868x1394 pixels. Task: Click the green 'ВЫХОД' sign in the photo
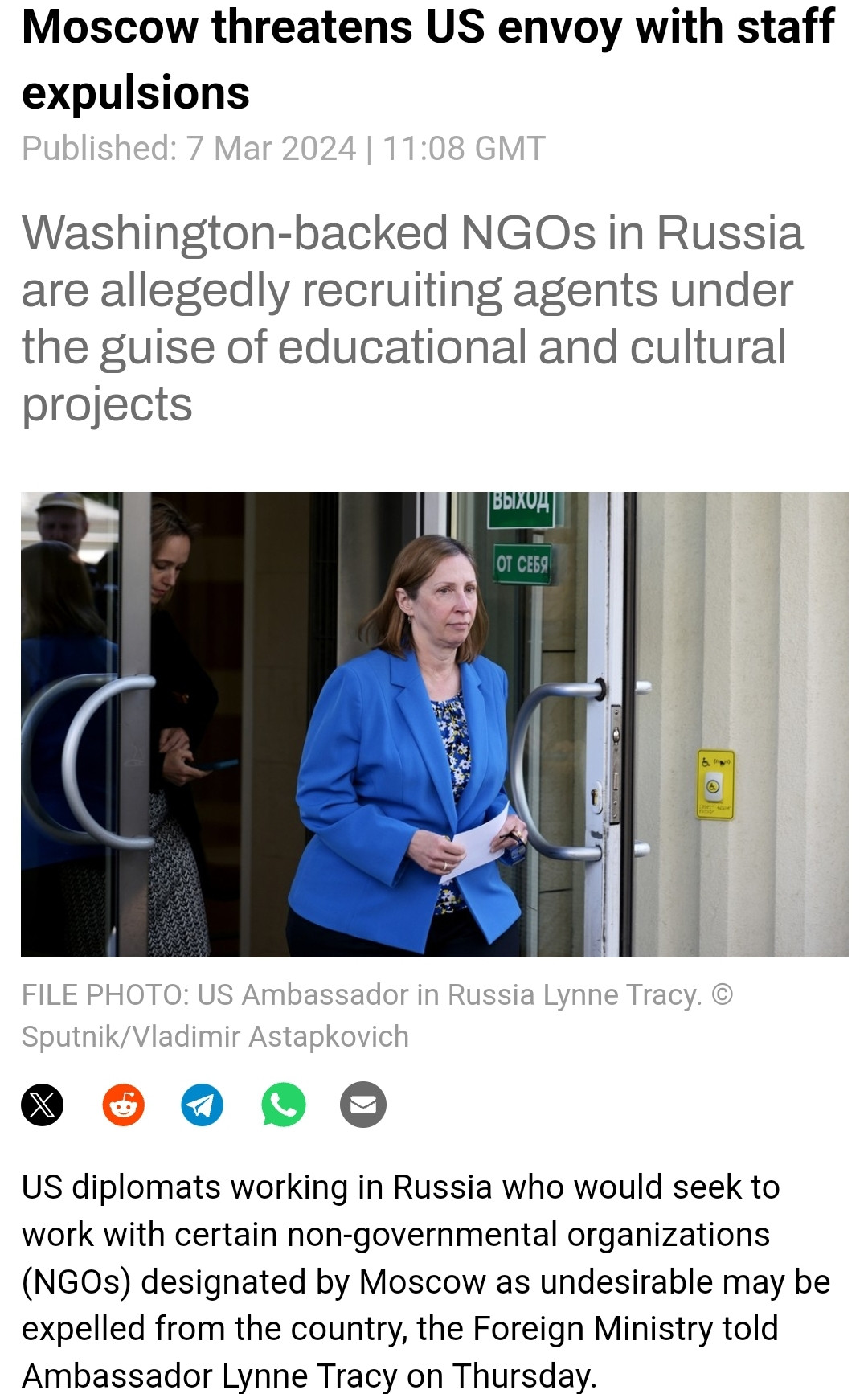(521, 506)
